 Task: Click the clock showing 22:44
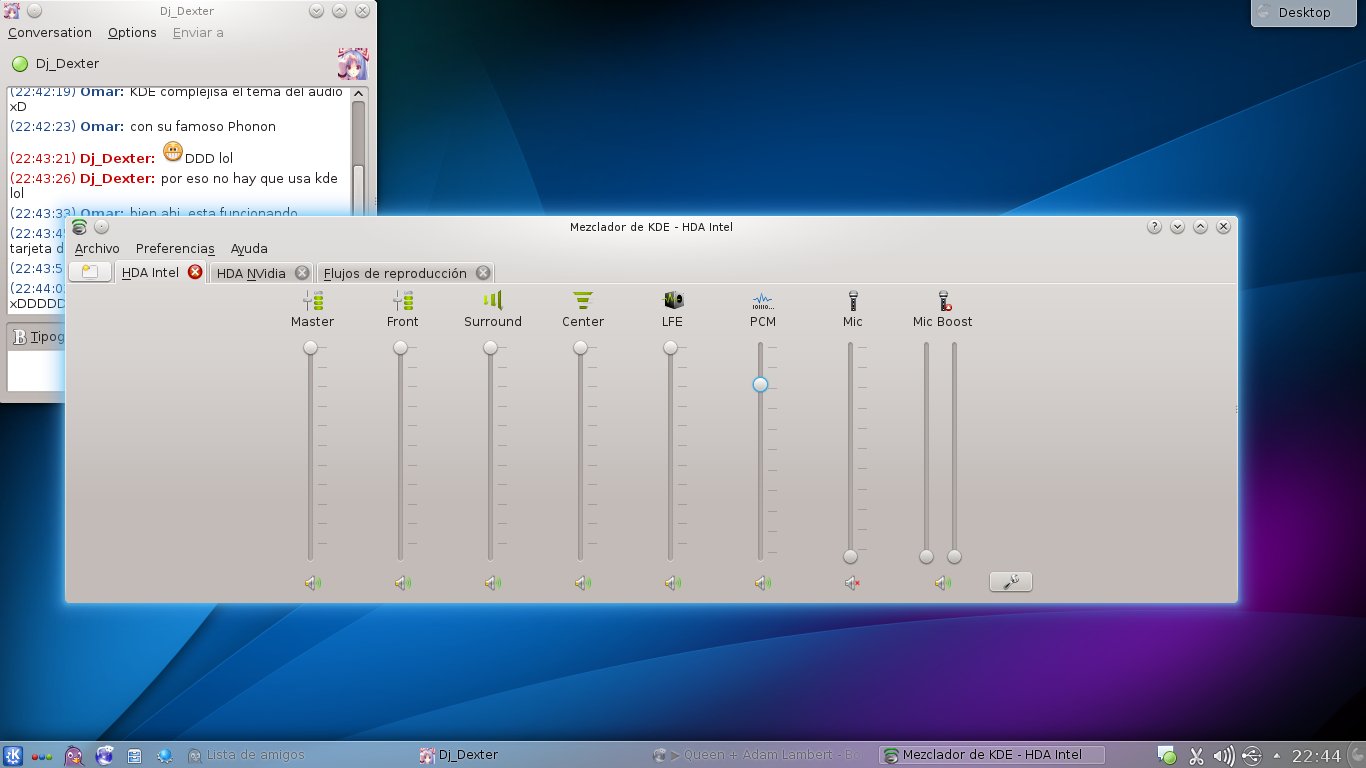coord(1316,756)
